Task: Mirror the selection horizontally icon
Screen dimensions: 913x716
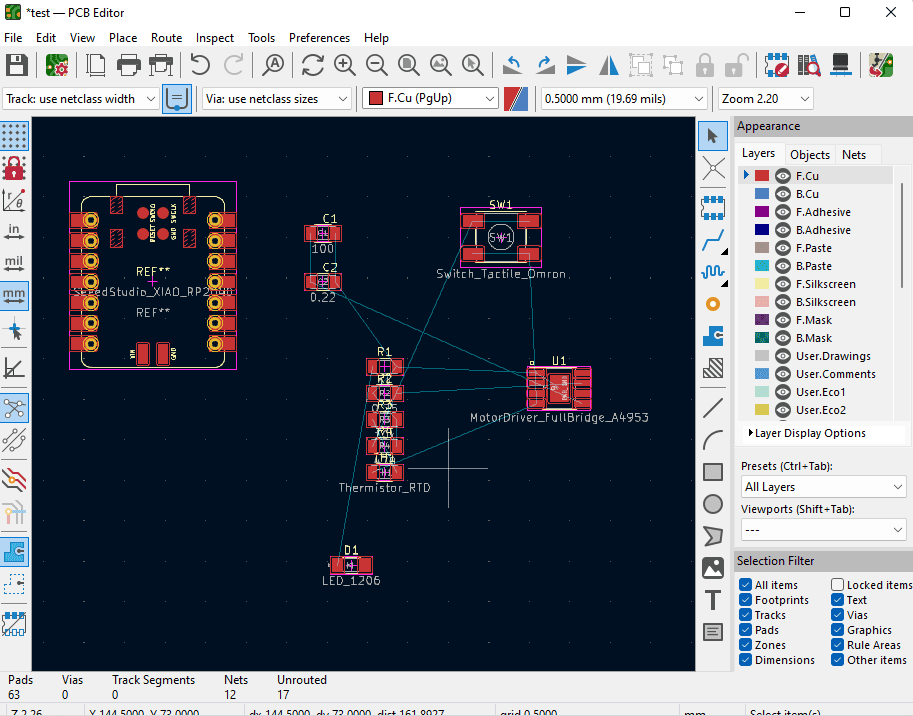Action: pyautogui.click(x=608, y=65)
